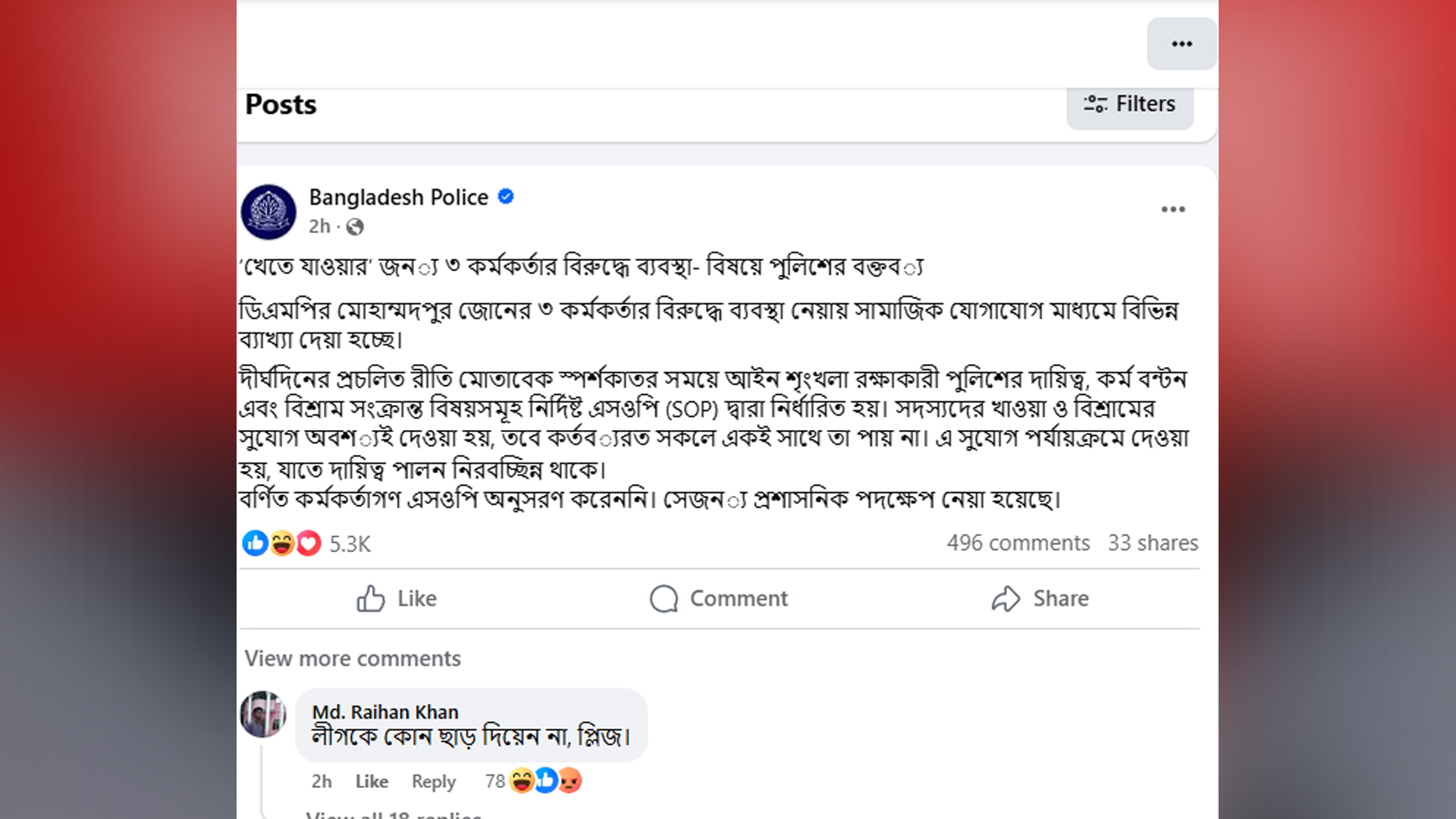Image resolution: width=1456 pixels, height=819 pixels.
Task: Click the post's reaction emoji icons
Action: 281,544
